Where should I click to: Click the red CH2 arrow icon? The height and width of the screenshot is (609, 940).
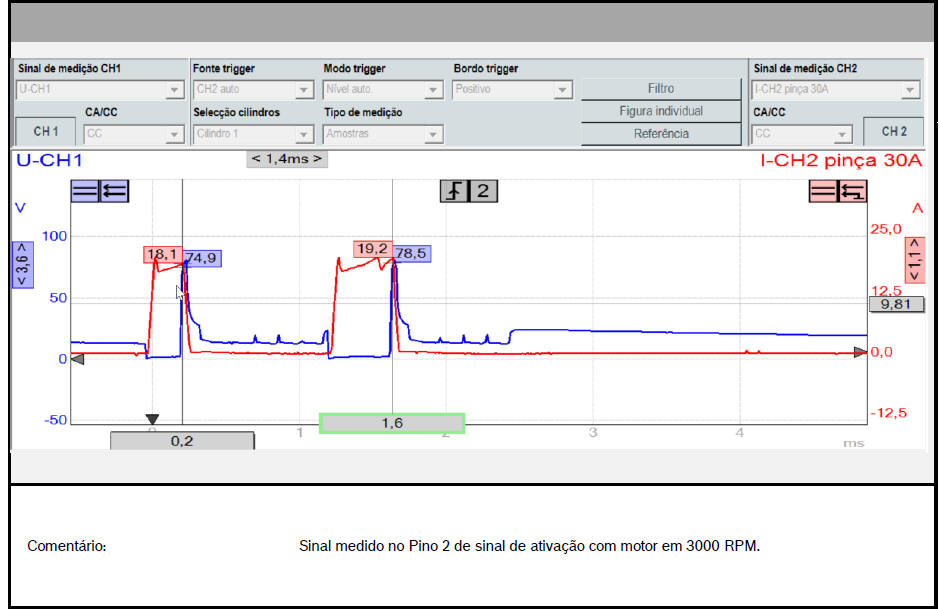(853, 191)
